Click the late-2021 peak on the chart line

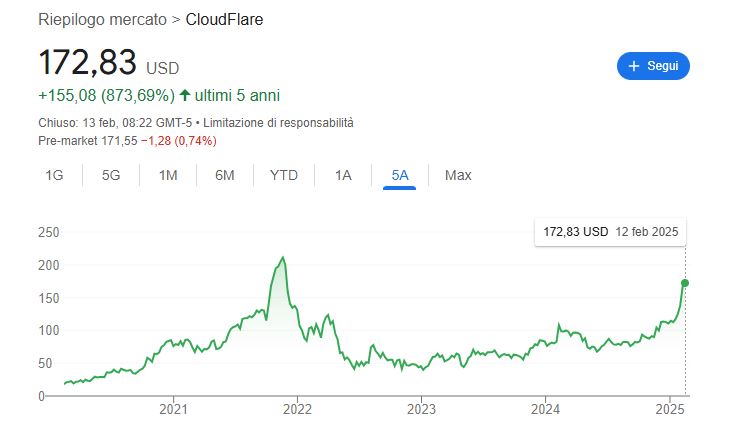[x=284, y=258]
